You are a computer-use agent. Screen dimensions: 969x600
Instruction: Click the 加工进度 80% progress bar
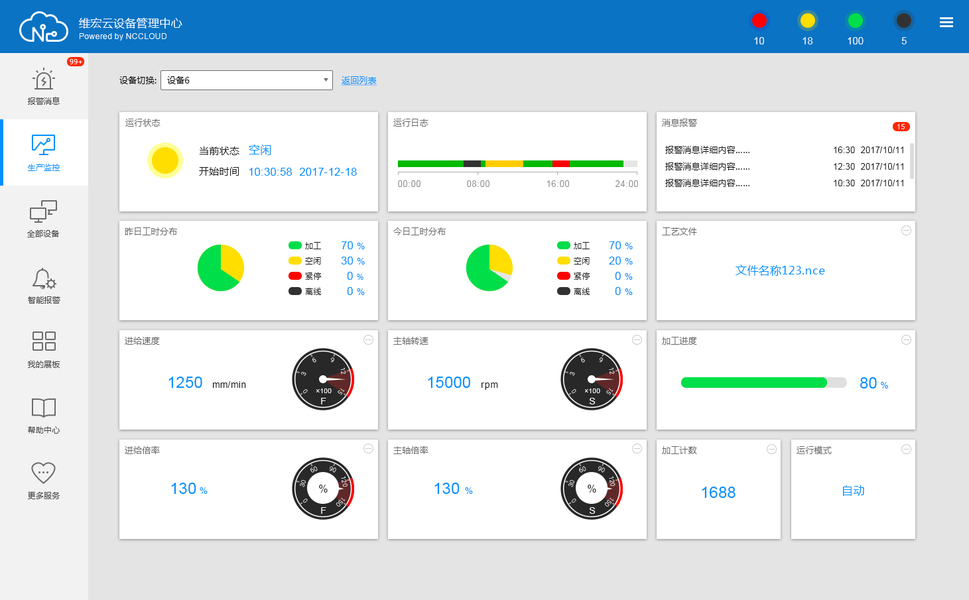[763, 382]
